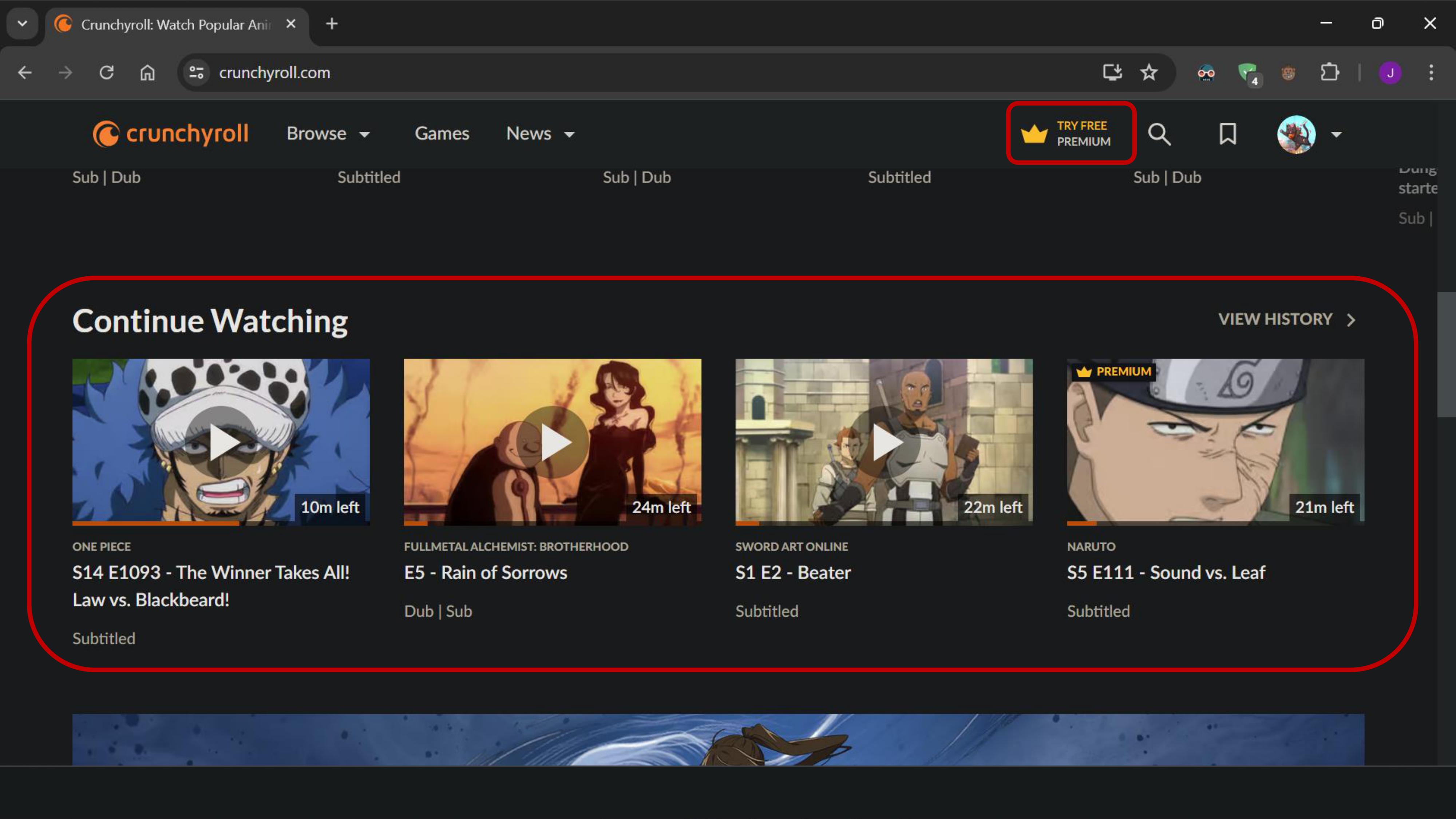This screenshot has width=1456, height=819.
Task: Bookmark this page with star icon
Action: 1148,72
